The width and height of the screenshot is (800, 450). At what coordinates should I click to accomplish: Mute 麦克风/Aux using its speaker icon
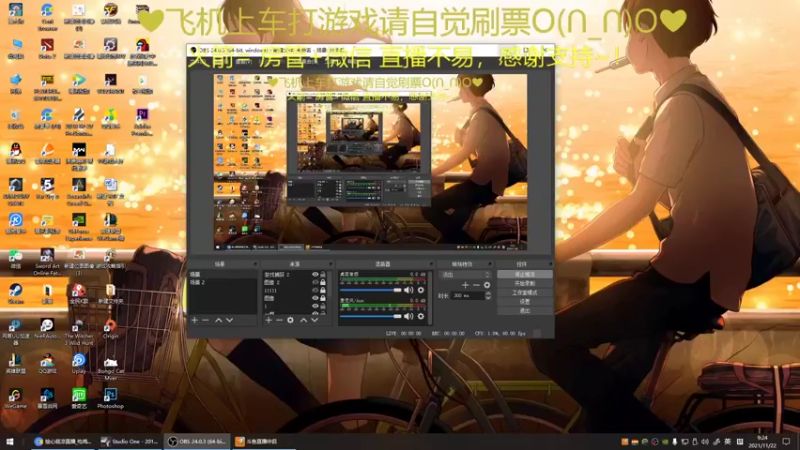coord(408,316)
